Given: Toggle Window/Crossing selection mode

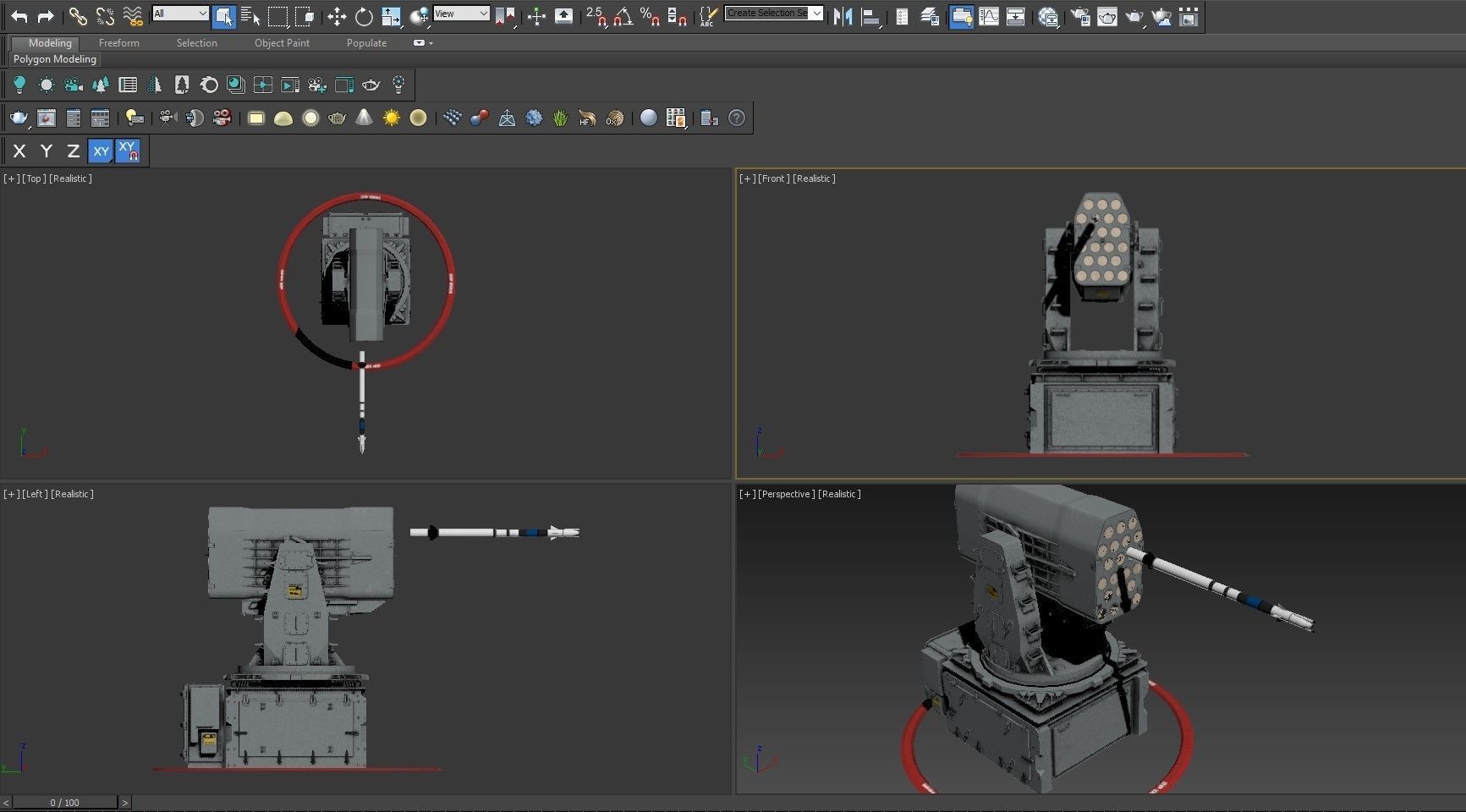Looking at the screenshot, I should click(x=305, y=16).
